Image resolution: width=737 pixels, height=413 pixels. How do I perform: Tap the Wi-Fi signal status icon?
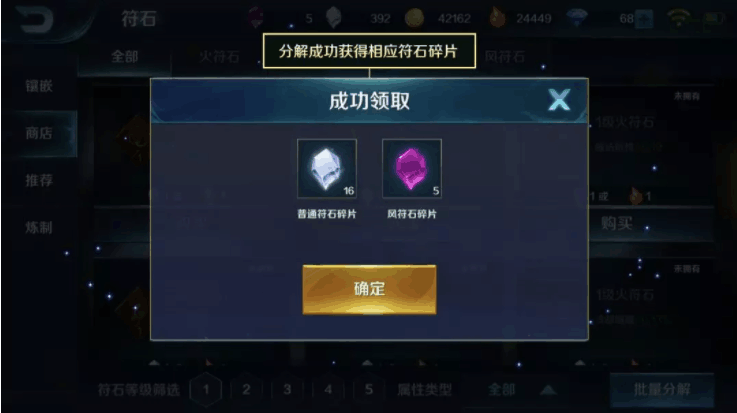coord(679,18)
